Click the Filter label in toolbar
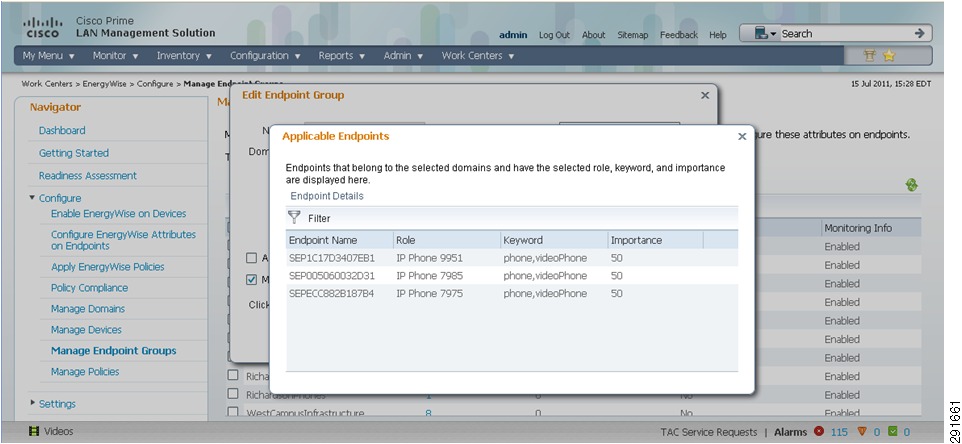The width and height of the screenshot is (962, 444). pos(319,218)
